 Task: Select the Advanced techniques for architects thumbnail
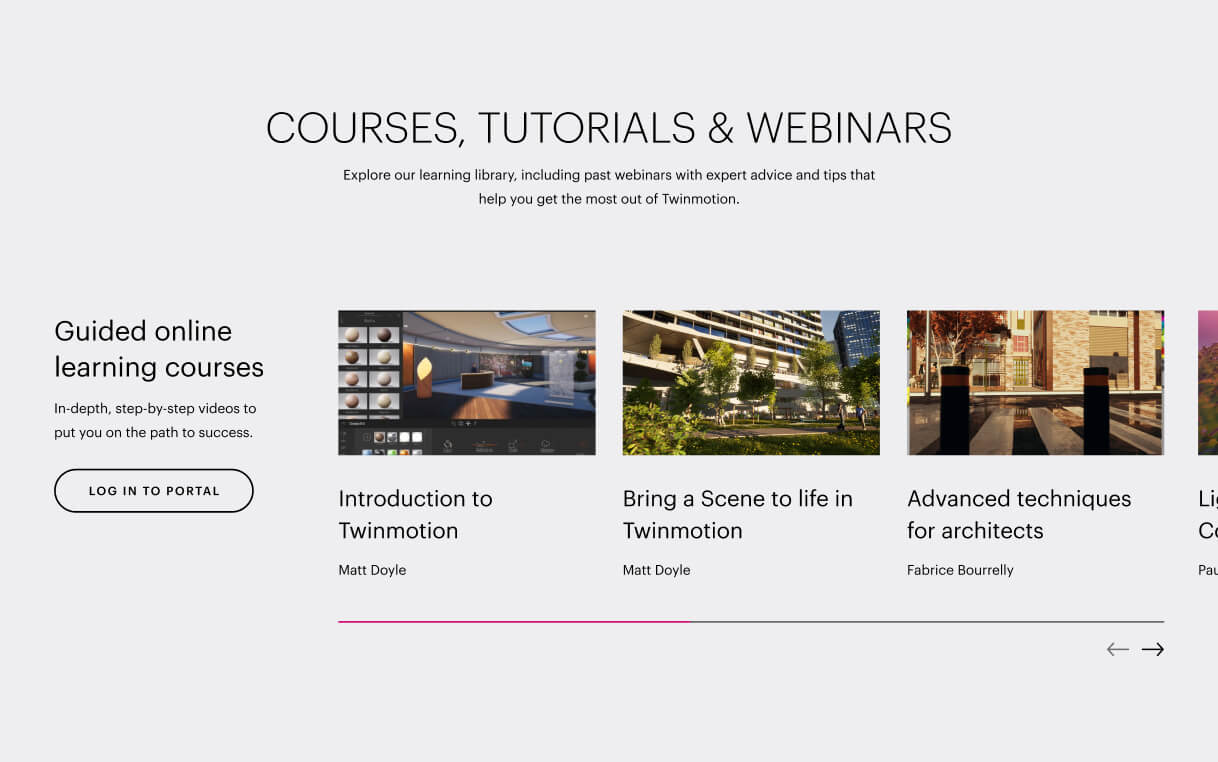coord(1034,382)
